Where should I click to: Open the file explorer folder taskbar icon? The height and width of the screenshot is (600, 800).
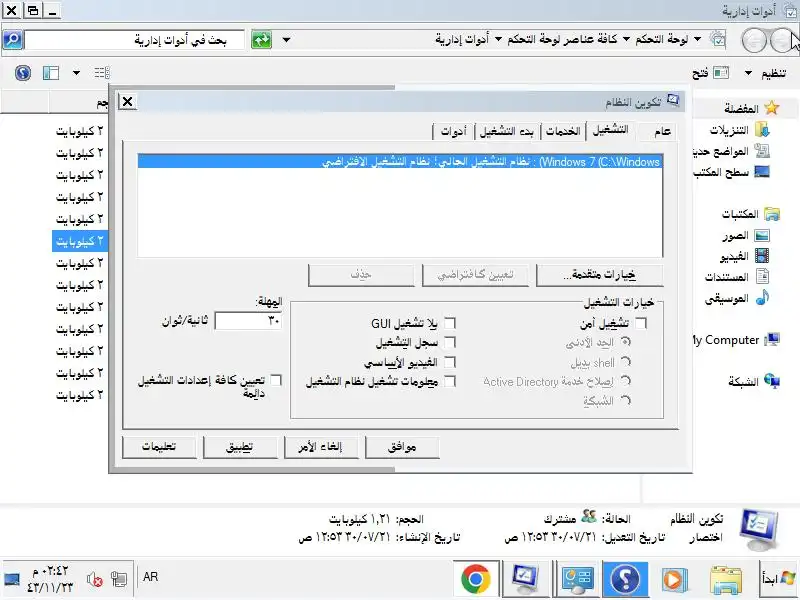pyautogui.click(x=726, y=579)
